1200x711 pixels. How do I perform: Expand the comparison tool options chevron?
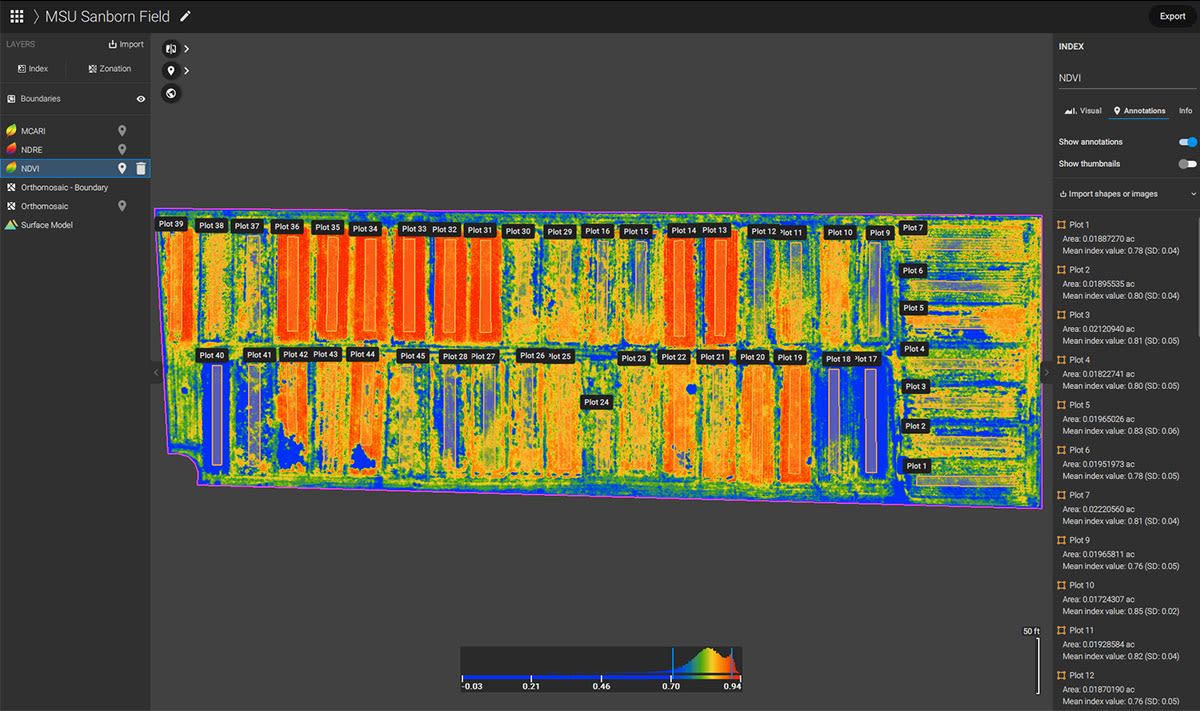click(187, 48)
